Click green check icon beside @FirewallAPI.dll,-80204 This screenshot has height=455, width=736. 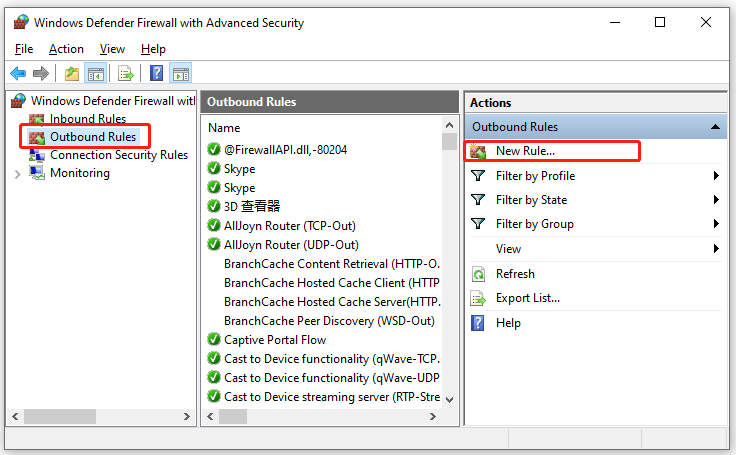214,149
